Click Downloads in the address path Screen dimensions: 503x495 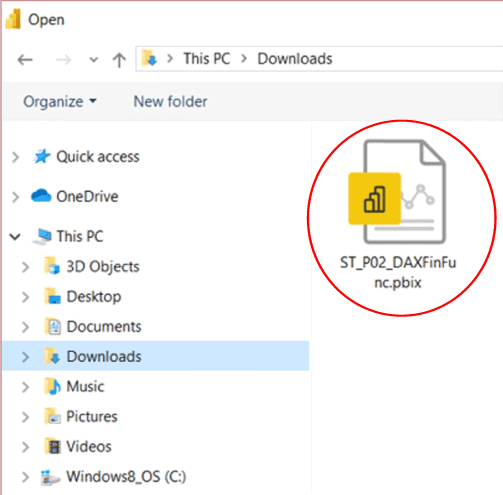pos(295,59)
